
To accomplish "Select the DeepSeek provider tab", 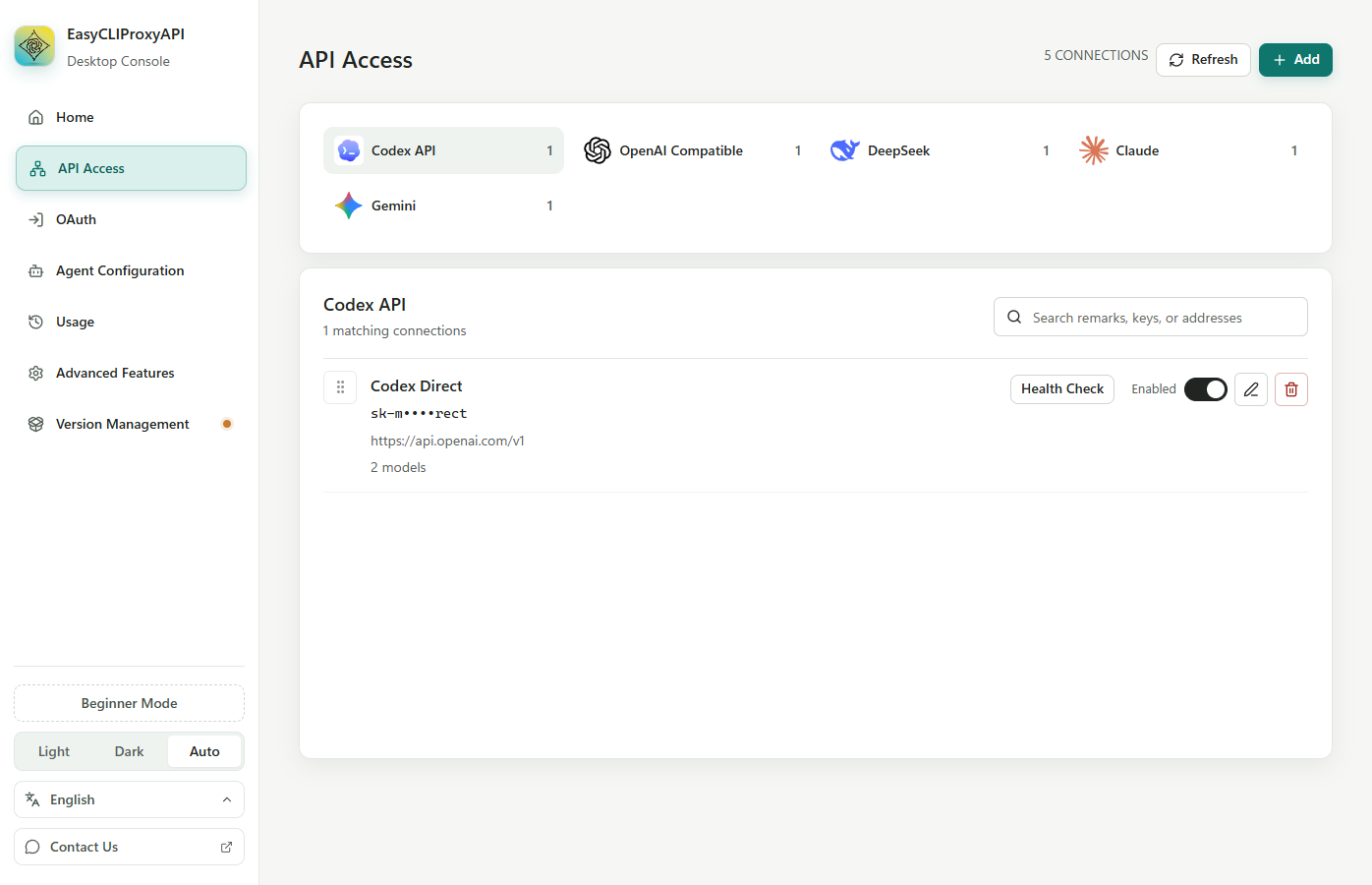I will pos(941,150).
